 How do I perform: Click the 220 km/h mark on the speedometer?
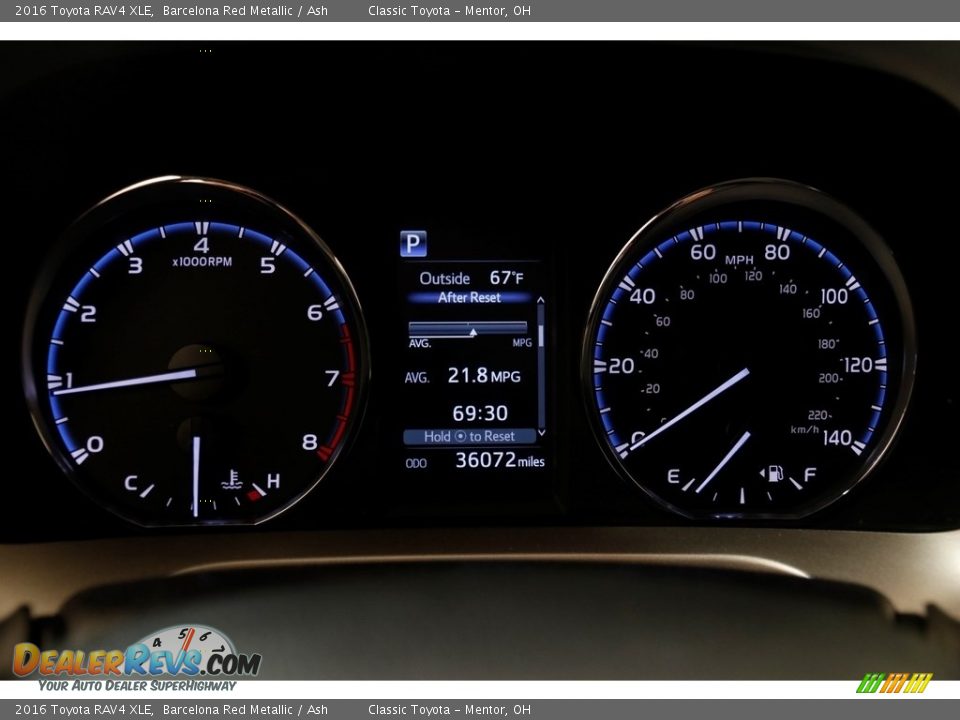(819, 416)
